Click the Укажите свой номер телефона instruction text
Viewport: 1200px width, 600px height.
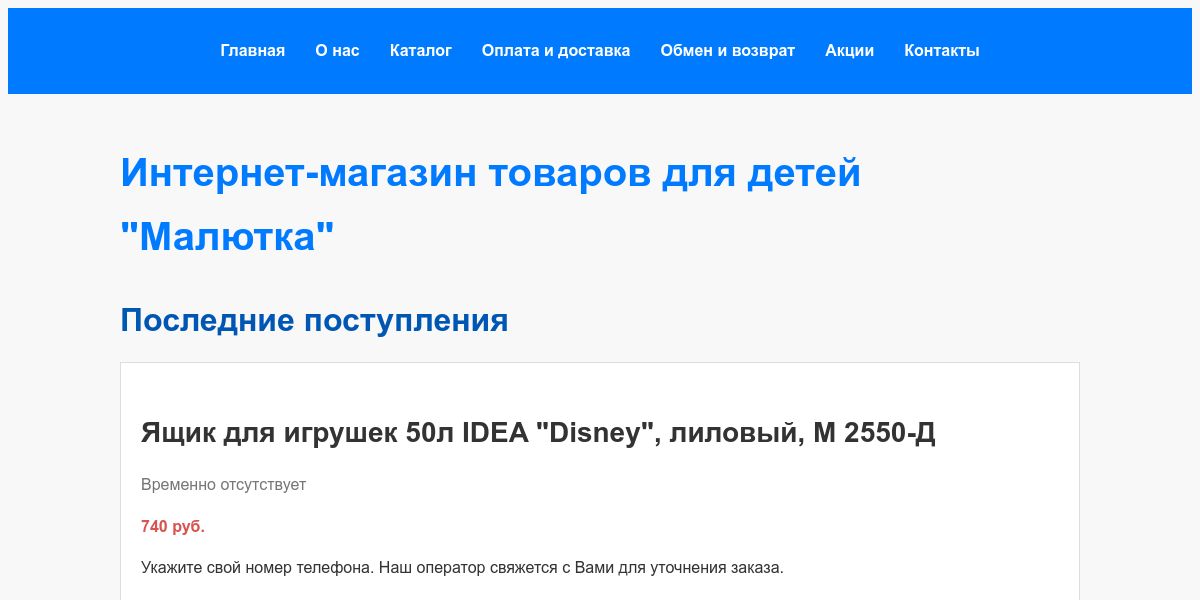(x=462, y=568)
